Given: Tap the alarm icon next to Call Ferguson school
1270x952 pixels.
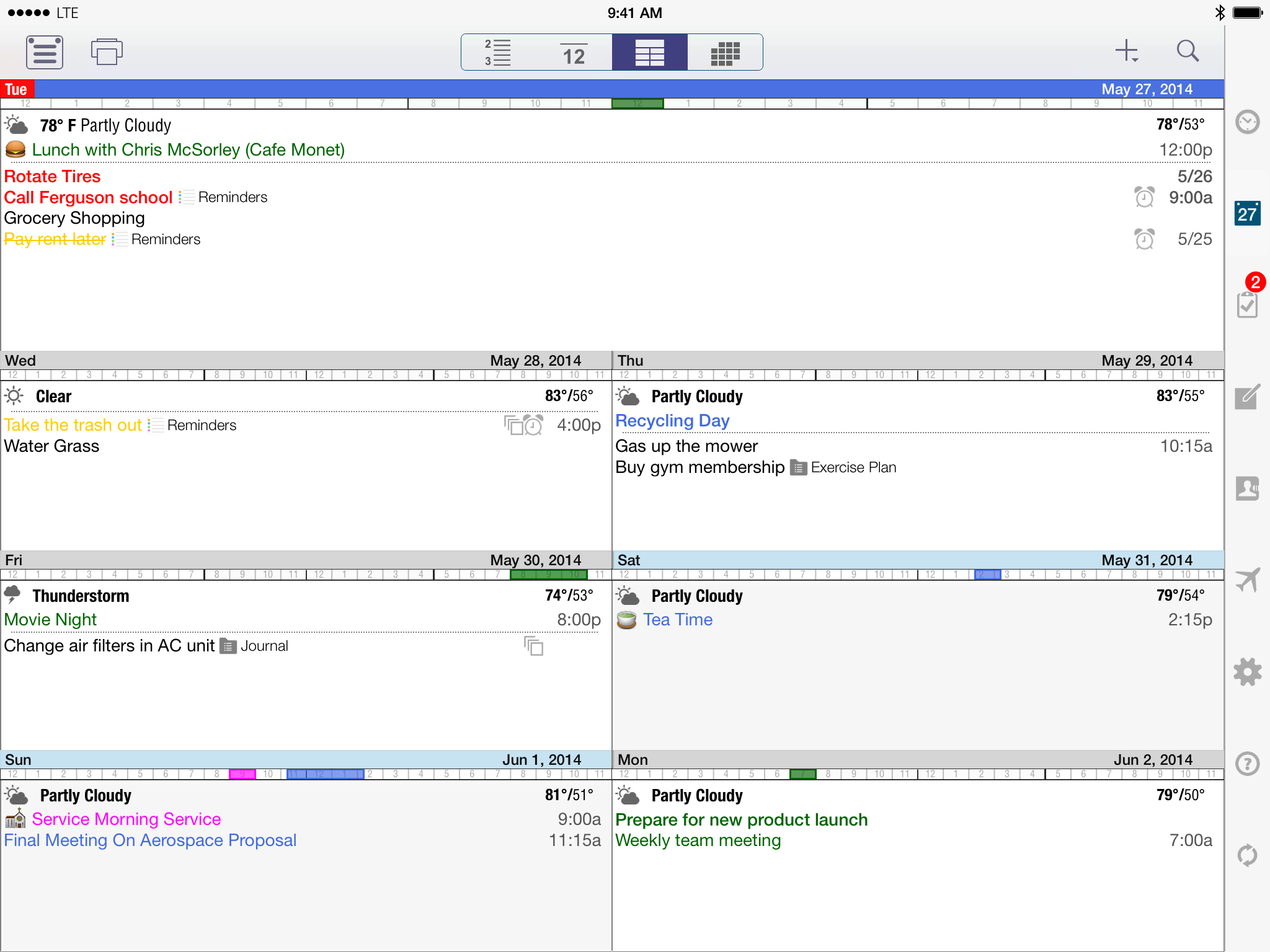Looking at the screenshot, I should click(x=1144, y=198).
